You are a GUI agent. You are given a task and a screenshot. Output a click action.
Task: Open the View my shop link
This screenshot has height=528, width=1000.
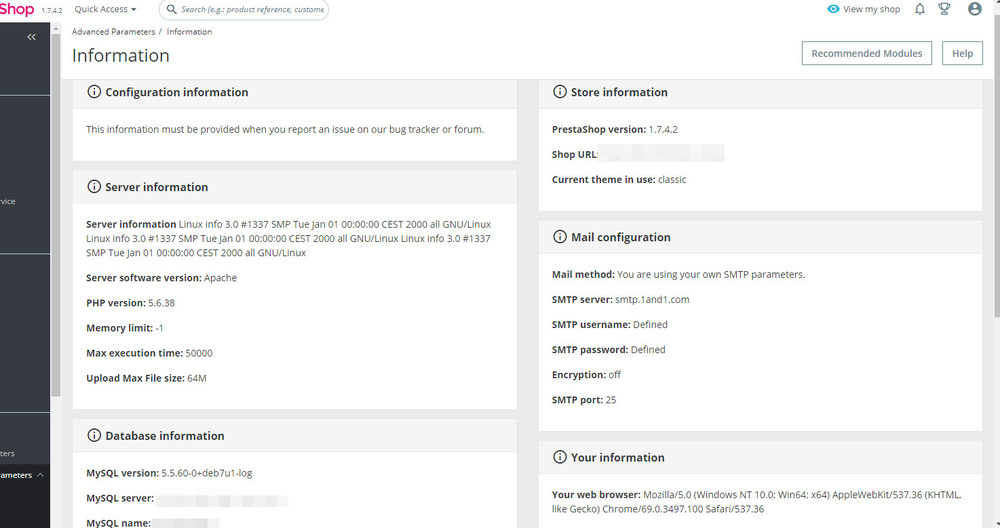pos(871,9)
